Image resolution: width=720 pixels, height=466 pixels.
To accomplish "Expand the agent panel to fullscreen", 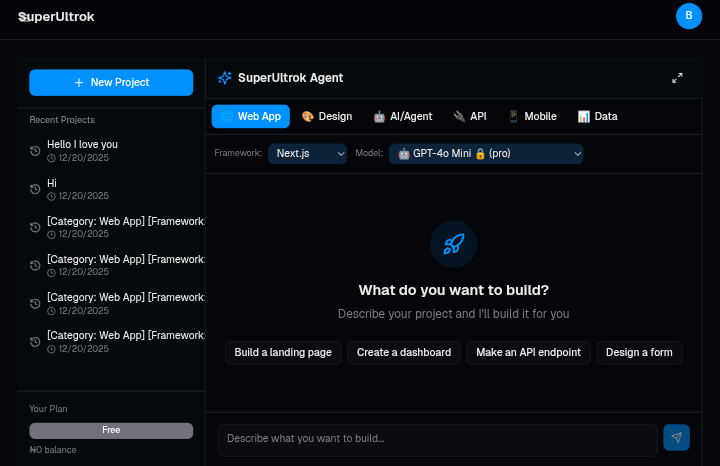I will (677, 78).
